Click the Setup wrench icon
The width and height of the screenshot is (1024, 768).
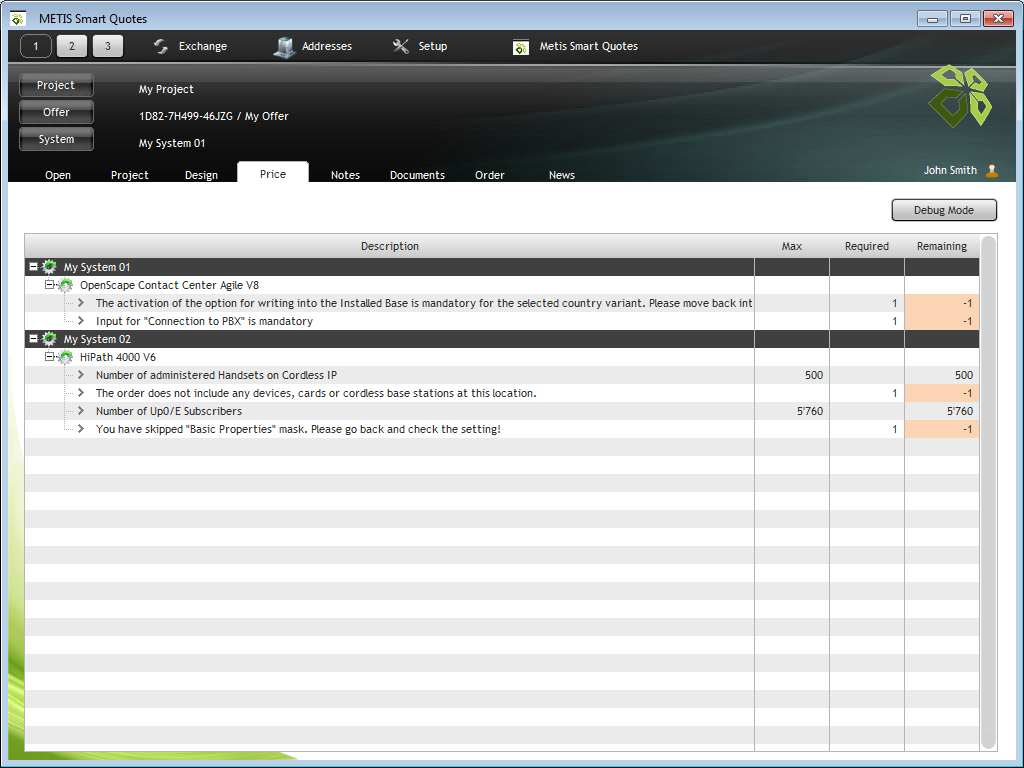400,46
